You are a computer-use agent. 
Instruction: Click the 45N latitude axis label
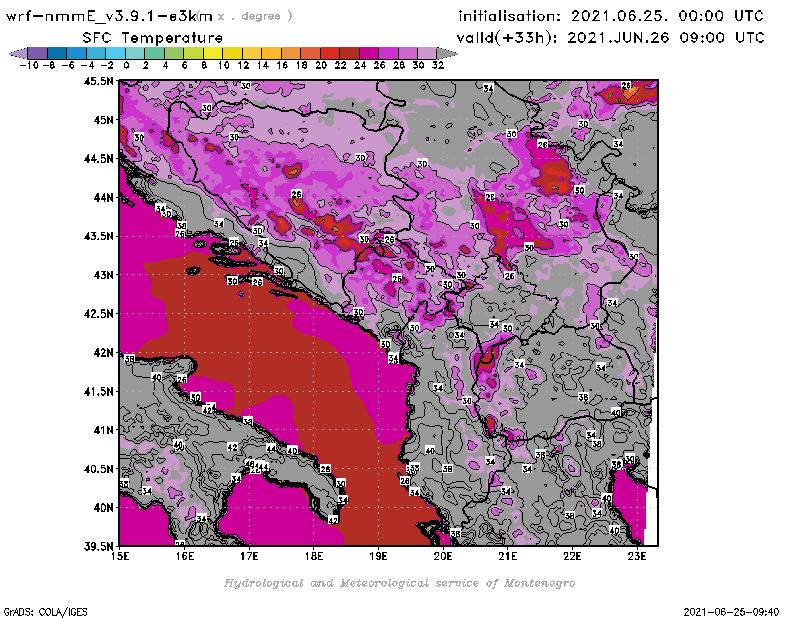104,120
